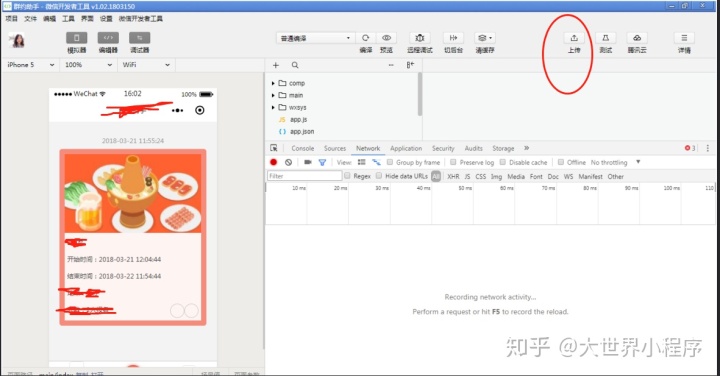Click the collapse file tree icon
The width and height of the screenshot is (720, 376).
pyautogui.click(x=410, y=65)
